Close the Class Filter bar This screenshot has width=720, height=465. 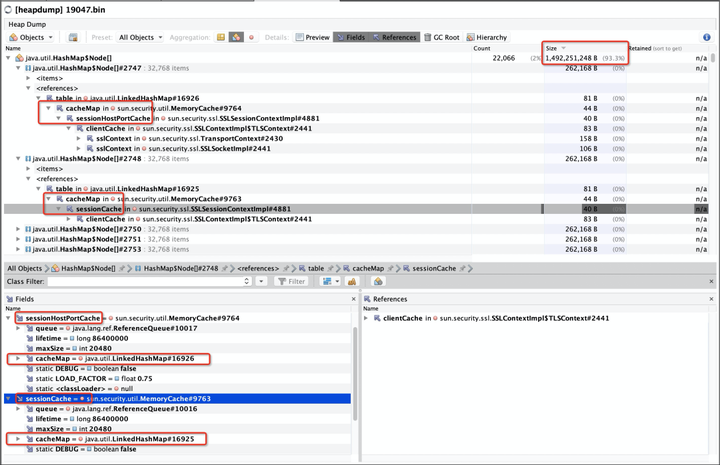711,281
